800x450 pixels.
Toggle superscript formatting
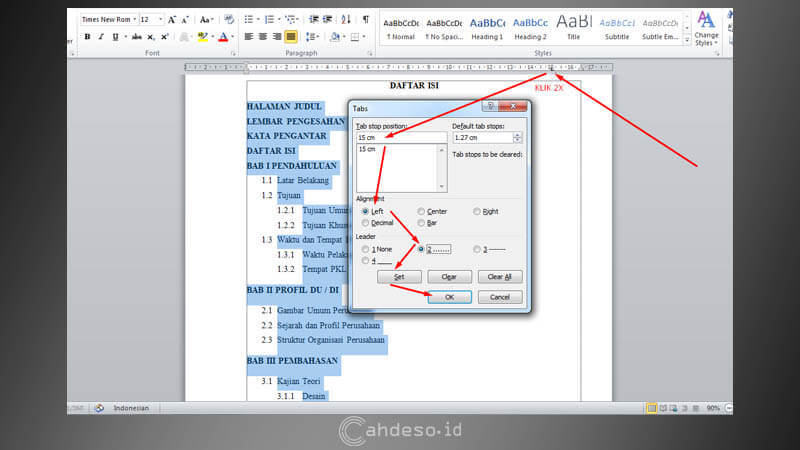pyautogui.click(x=164, y=37)
